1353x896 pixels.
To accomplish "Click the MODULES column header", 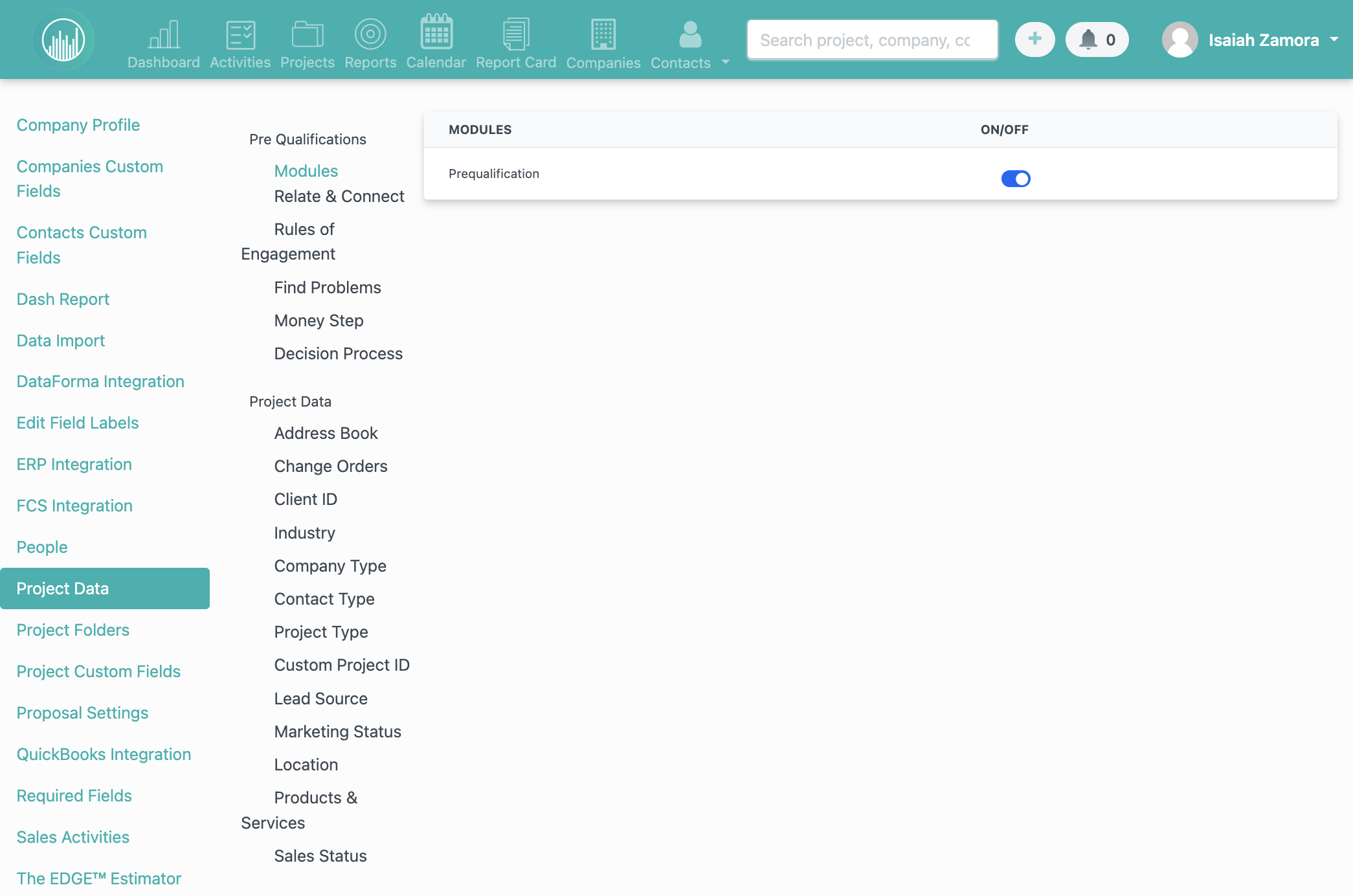I will coord(480,129).
